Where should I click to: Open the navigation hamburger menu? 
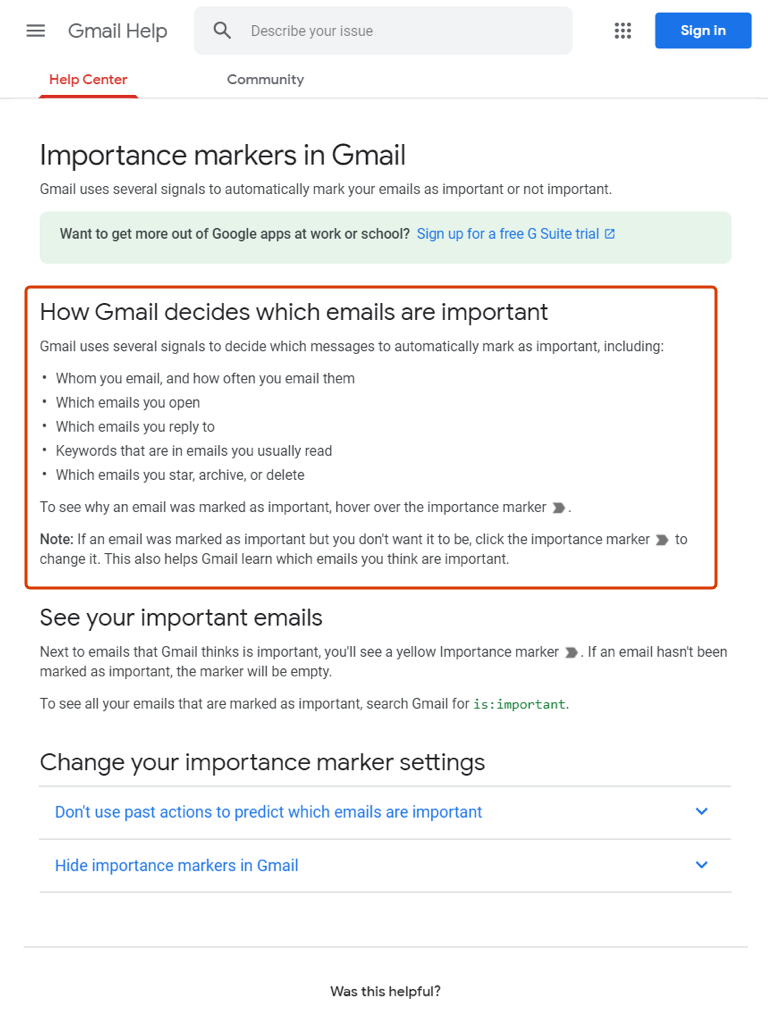click(x=35, y=30)
